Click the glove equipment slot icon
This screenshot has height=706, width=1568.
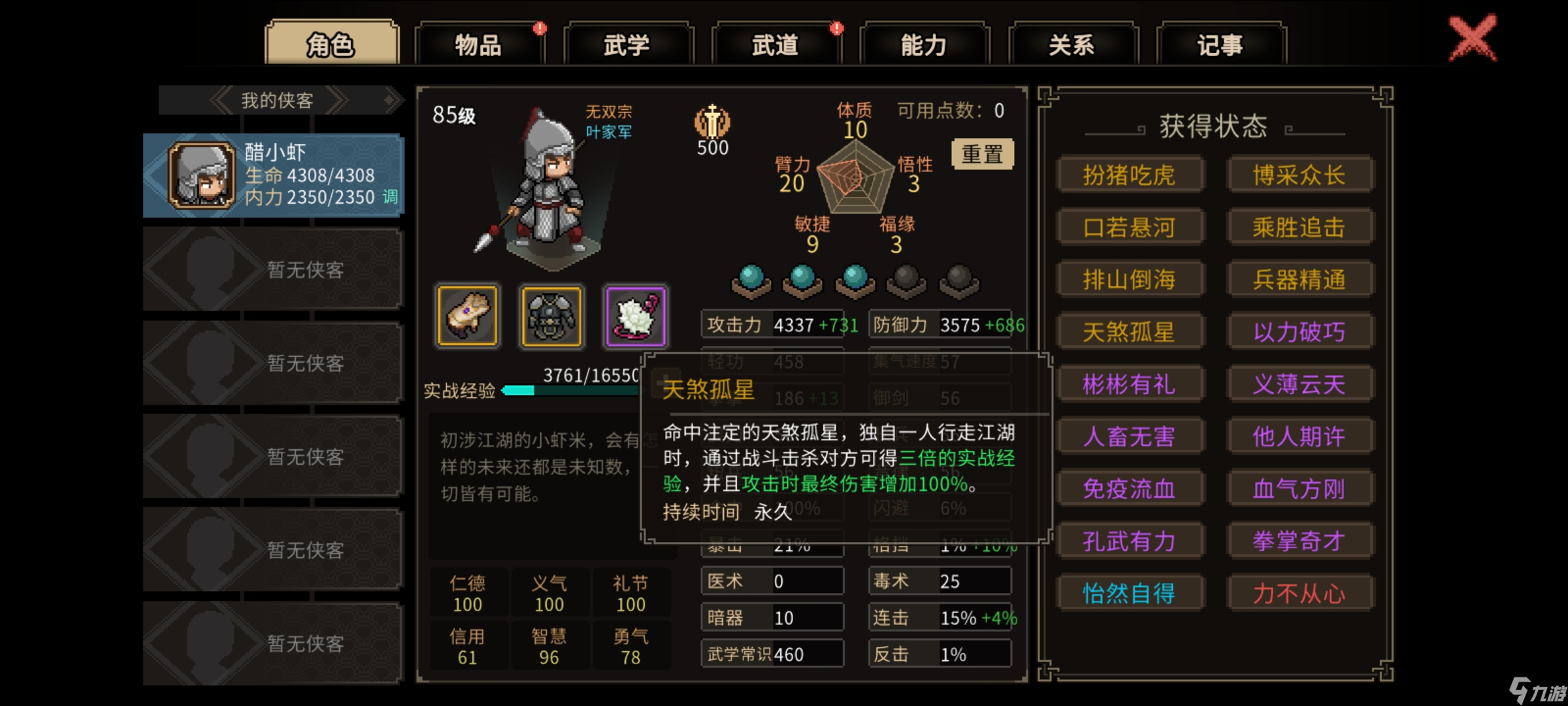[x=467, y=316]
